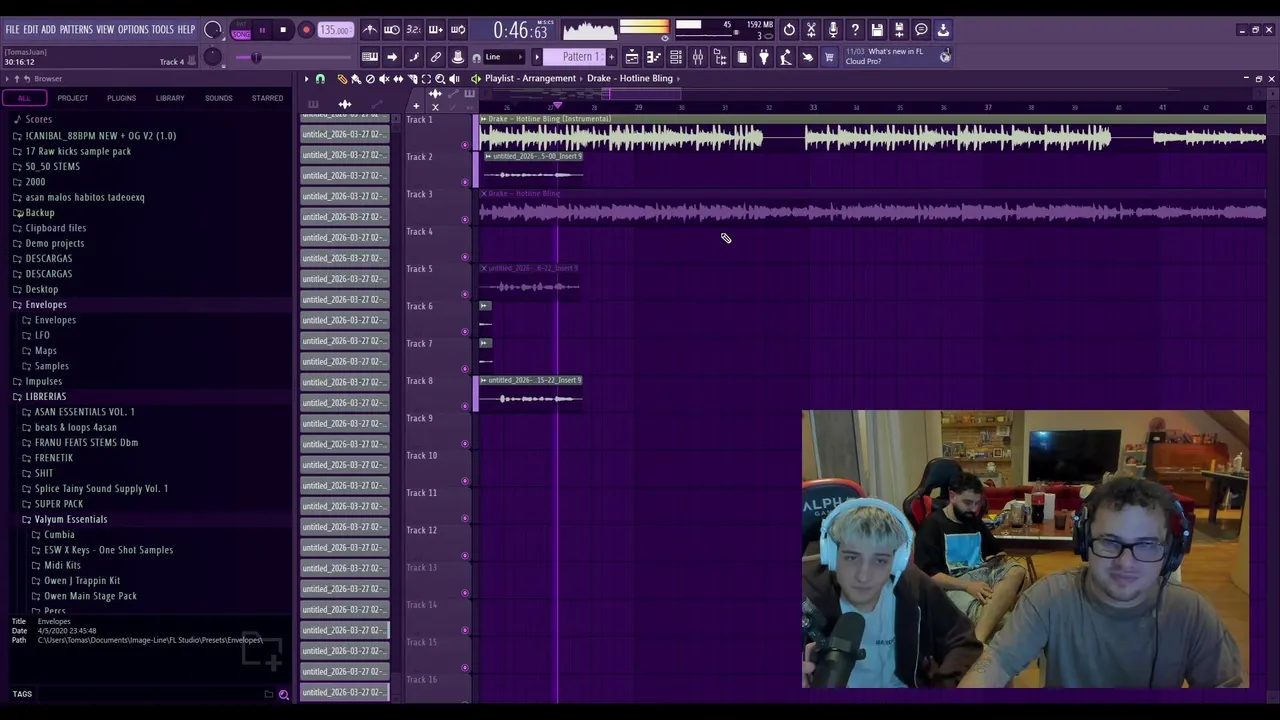Click the browser search magnifier icon
Image resolution: width=1280 pixels, height=720 pixels.
tap(284, 694)
